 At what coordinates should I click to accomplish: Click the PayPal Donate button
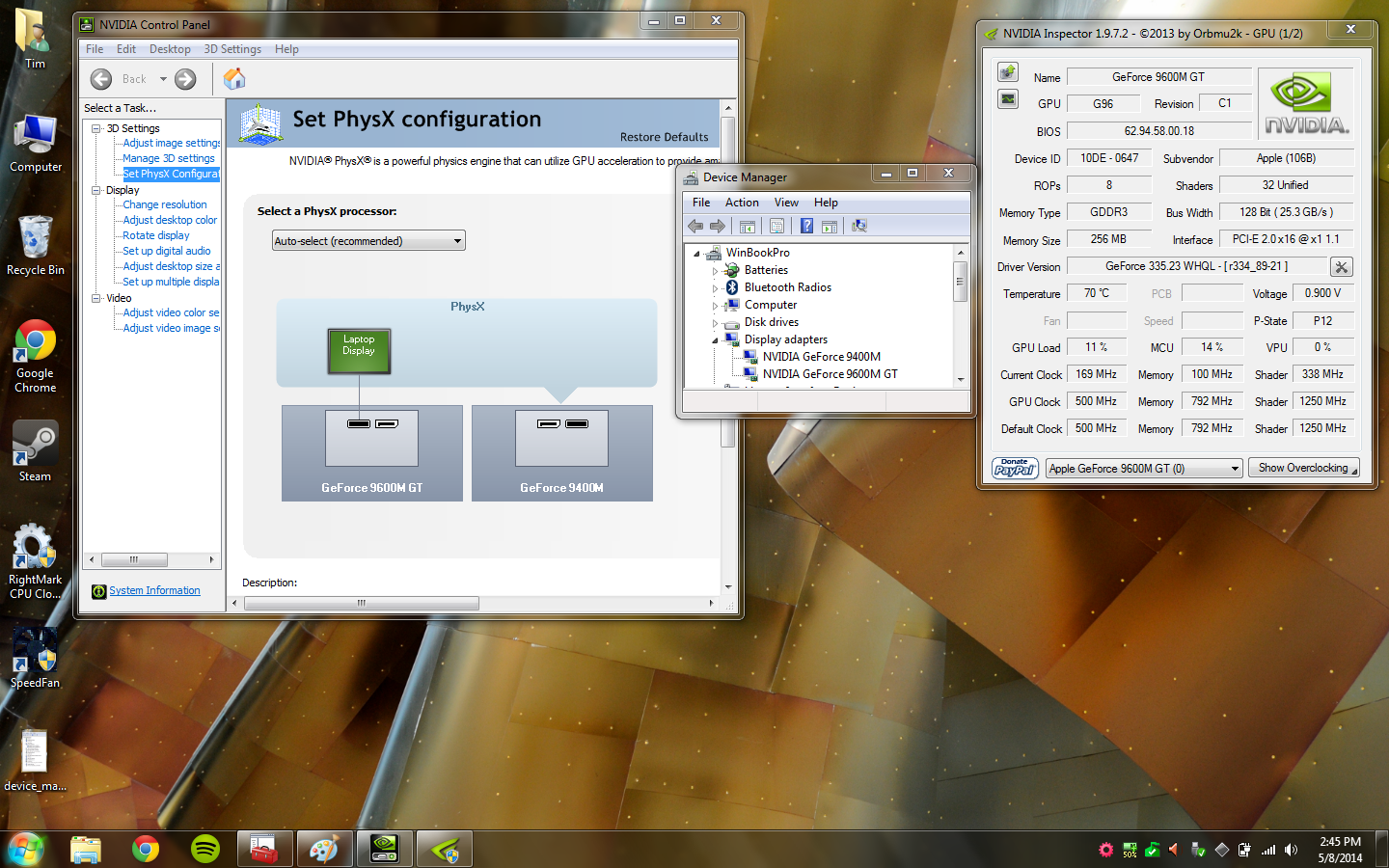coord(1015,469)
